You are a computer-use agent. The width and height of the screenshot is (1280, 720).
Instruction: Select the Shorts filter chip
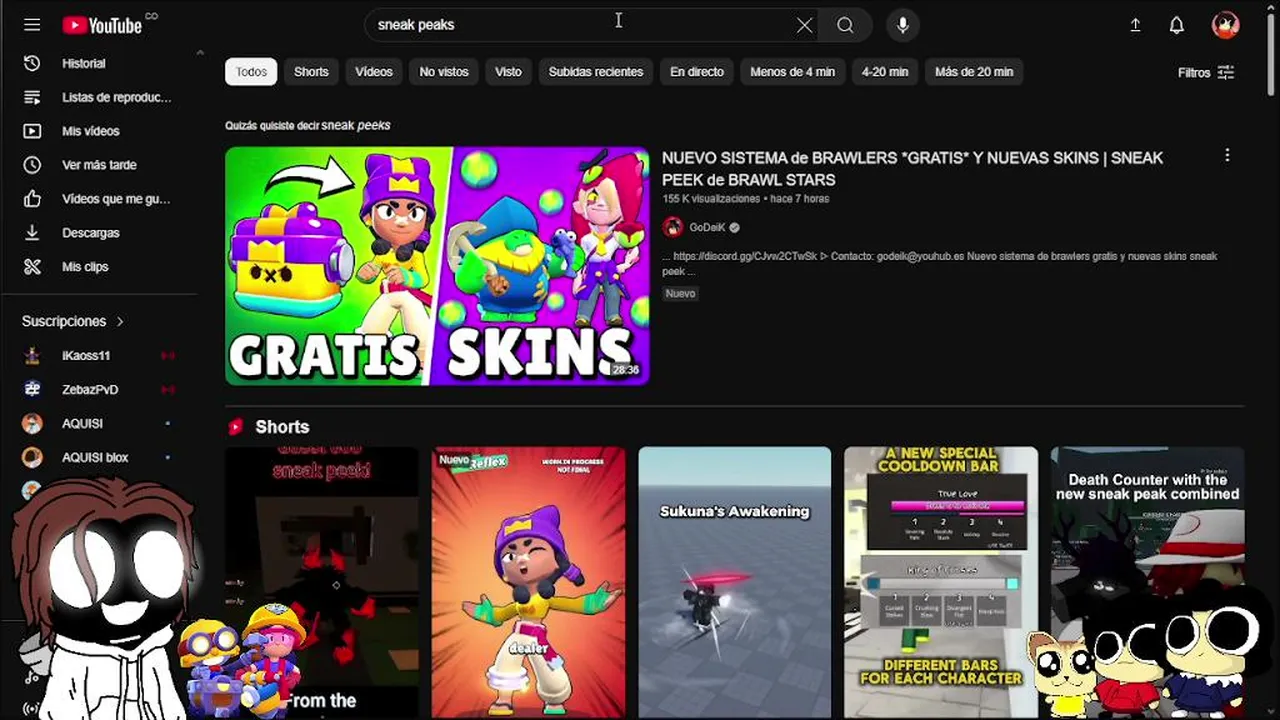pos(311,72)
